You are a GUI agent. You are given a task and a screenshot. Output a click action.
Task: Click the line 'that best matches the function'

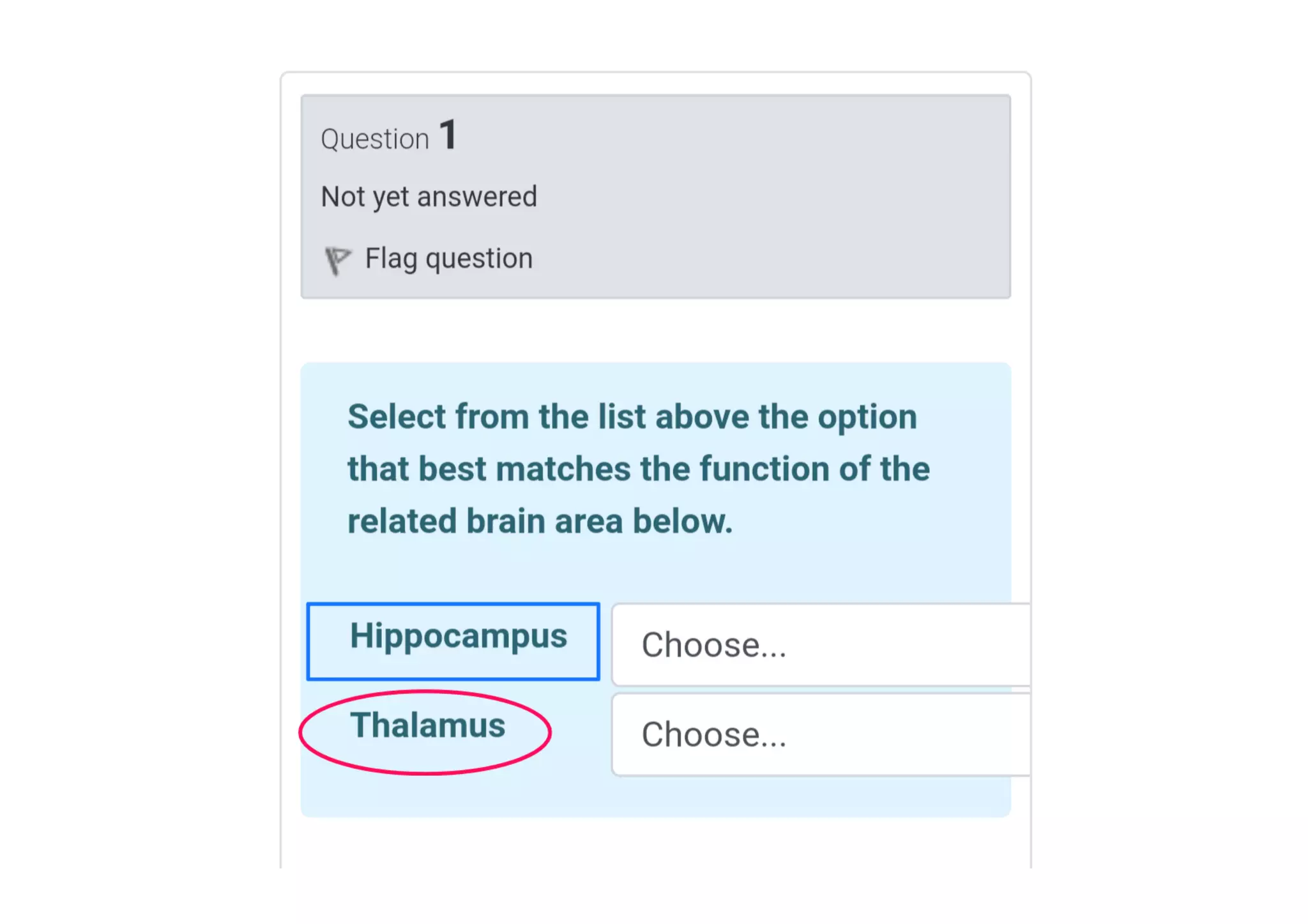point(638,469)
